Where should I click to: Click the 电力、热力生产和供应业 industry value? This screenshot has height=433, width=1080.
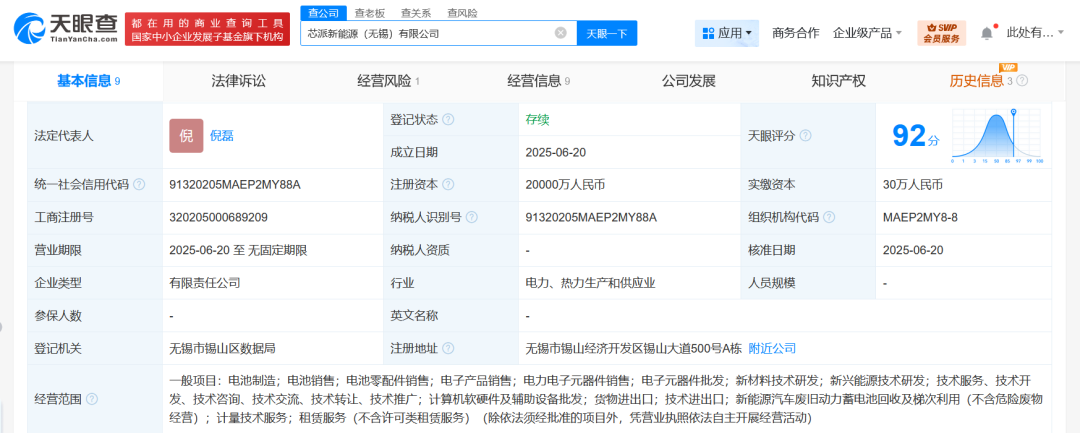click(x=590, y=283)
